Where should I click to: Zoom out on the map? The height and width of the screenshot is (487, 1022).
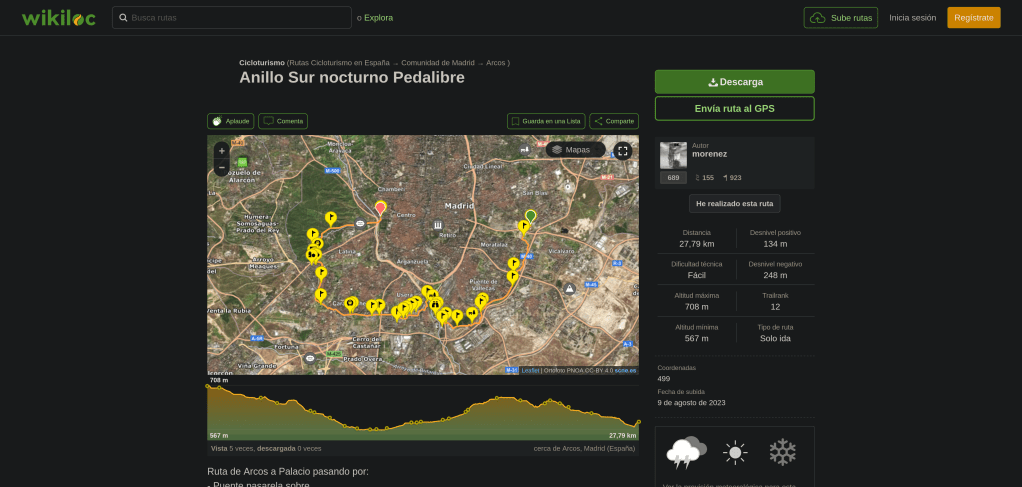click(x=222, y=168)
